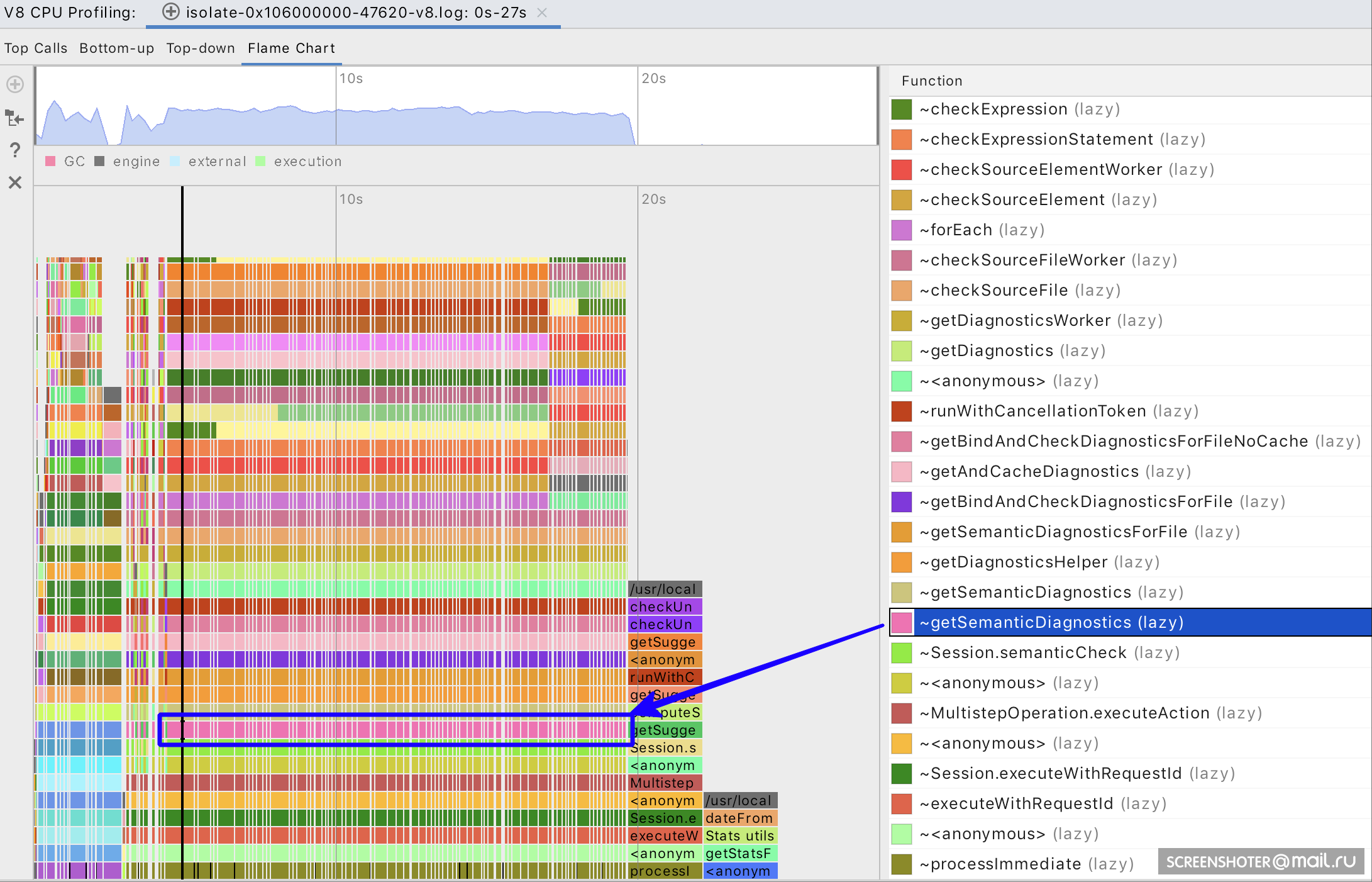Click the GC pink legend swatch
1372x882 pixels.
[x=51, y=162]
